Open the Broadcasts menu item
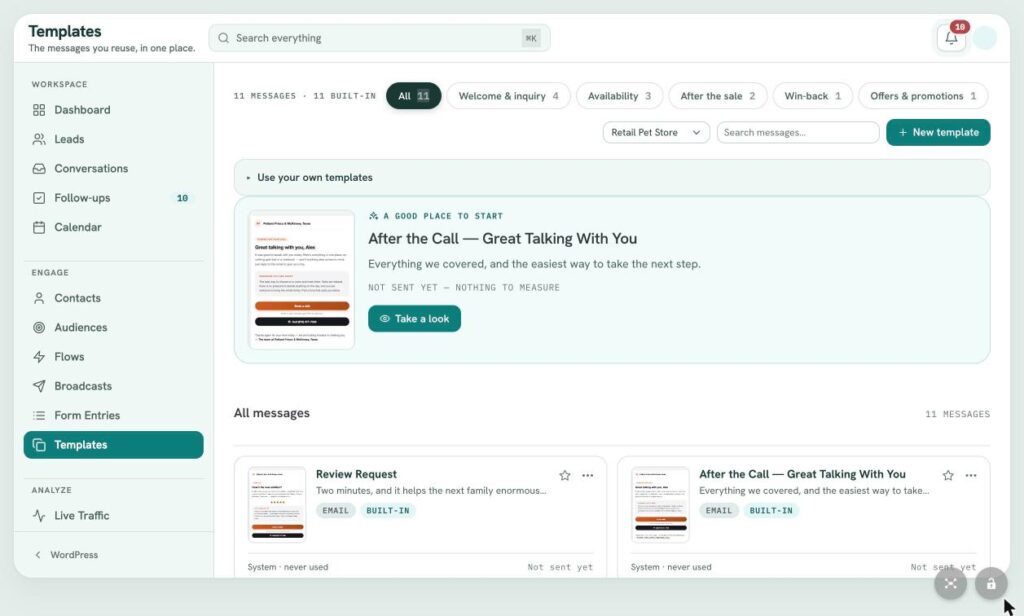 [x=113, y=386]
